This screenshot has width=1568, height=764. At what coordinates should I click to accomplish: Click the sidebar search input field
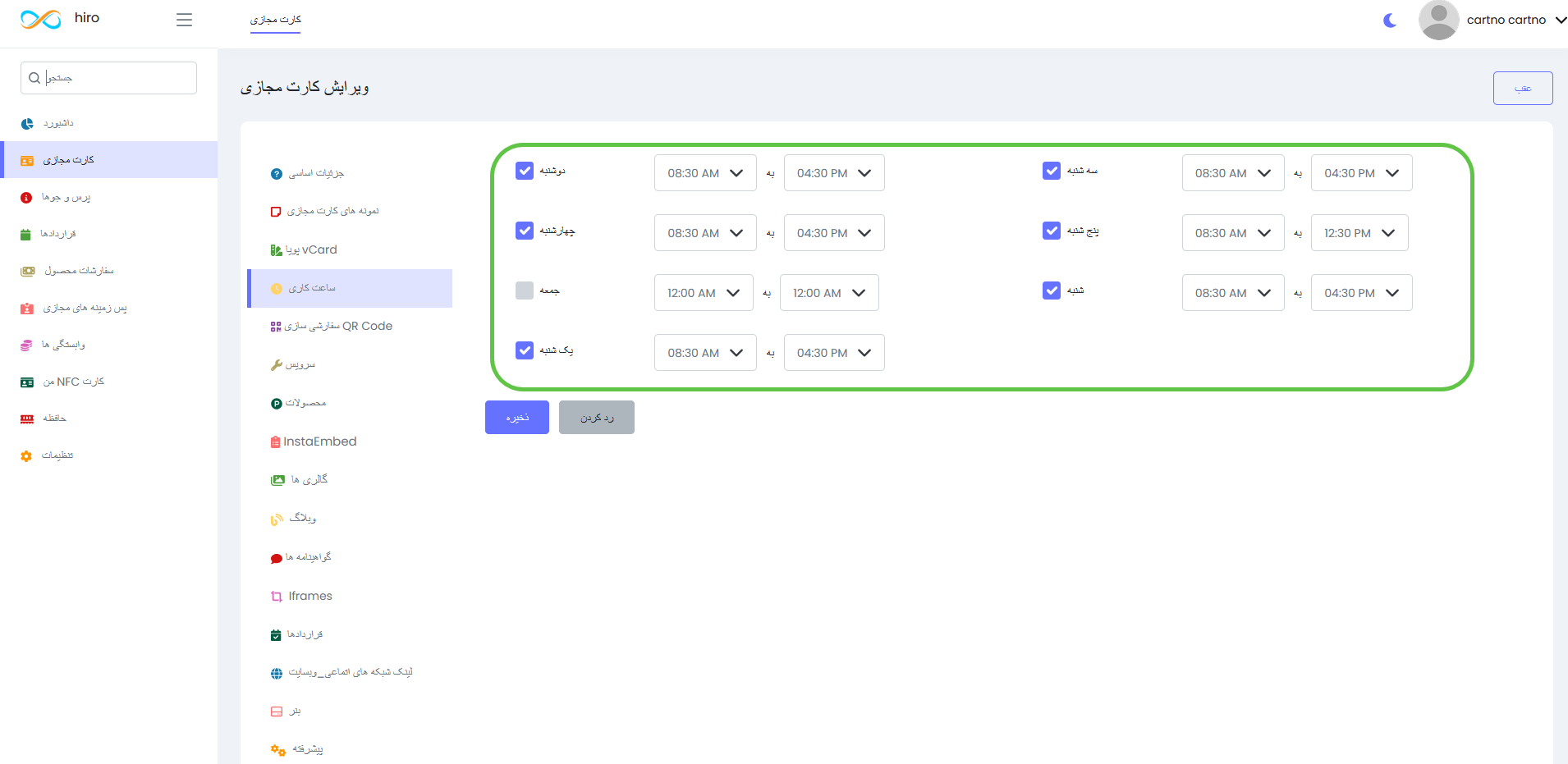tap(115, 78)
